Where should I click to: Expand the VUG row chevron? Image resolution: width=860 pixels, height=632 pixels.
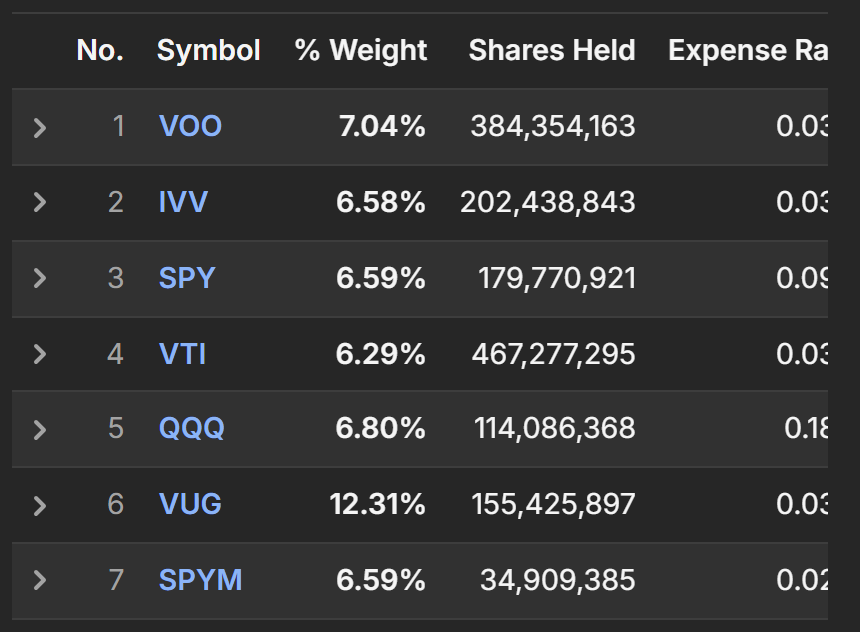[x=39, y=505]
